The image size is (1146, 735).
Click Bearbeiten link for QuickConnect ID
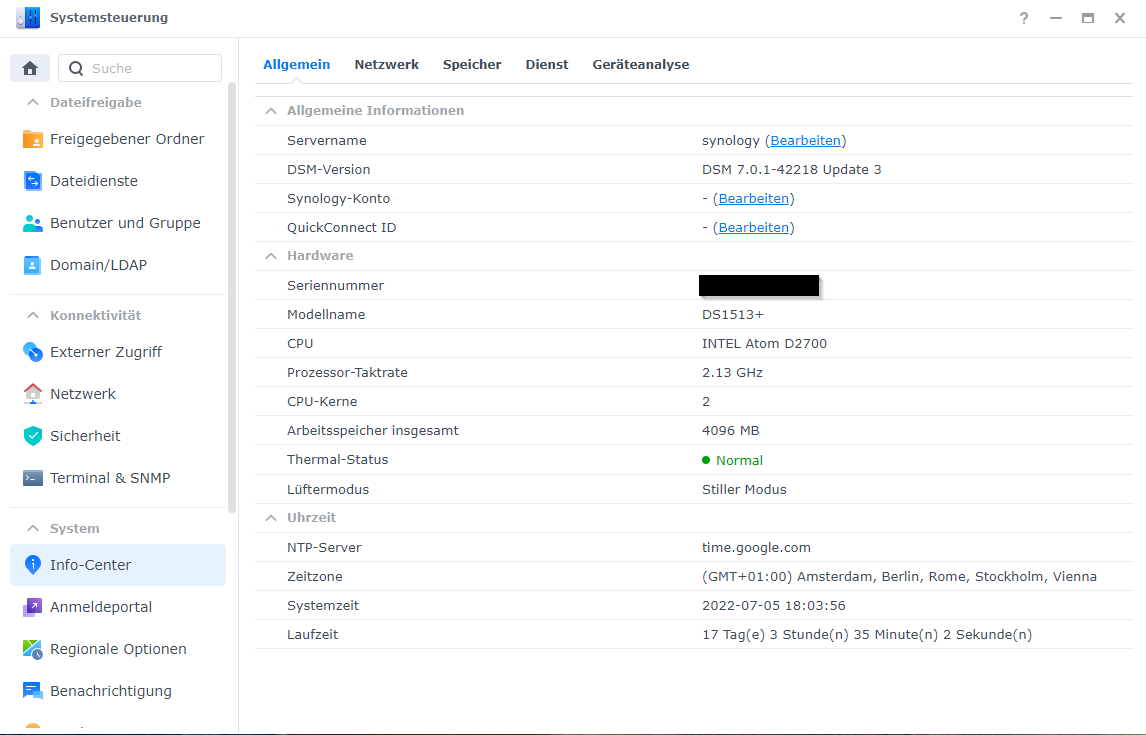point(754,227)
